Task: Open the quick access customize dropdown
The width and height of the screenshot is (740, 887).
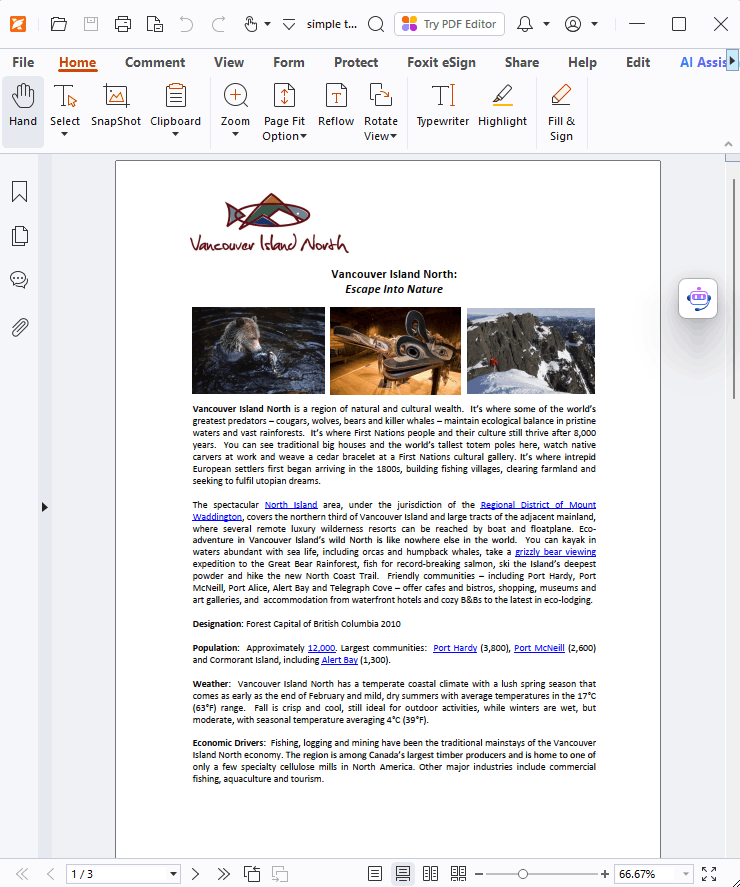Action: (289, 24)
